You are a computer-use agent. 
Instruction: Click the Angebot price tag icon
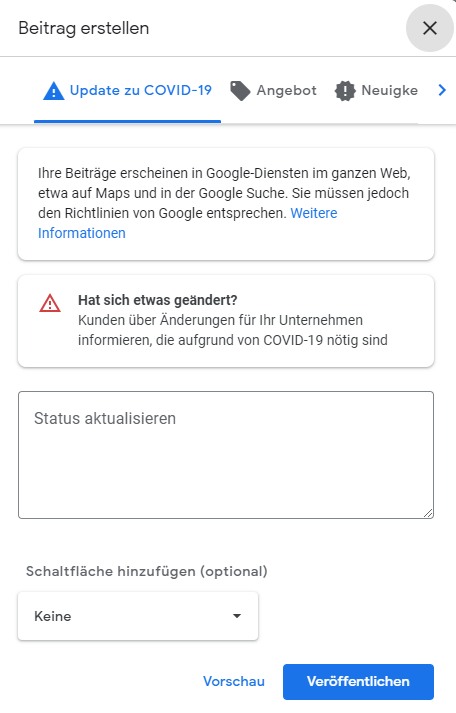point(240,90)
